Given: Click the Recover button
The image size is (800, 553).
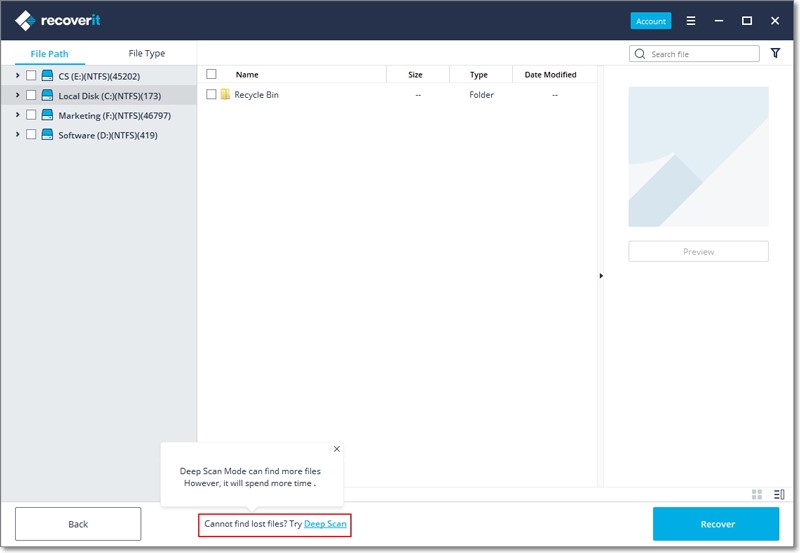Looking at the screenshot, I should [x=716, y=524].
